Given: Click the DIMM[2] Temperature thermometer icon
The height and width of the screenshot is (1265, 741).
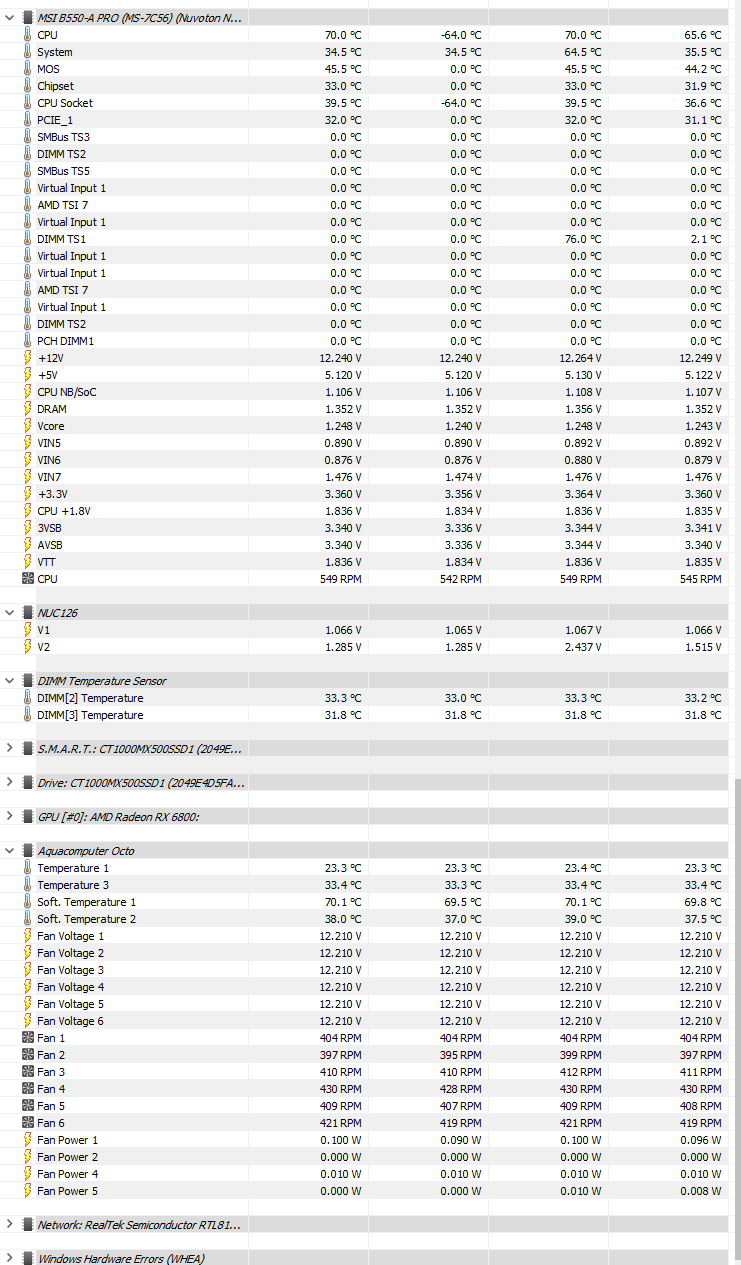Looking at the screenshot, I should (x=28, y=698).
